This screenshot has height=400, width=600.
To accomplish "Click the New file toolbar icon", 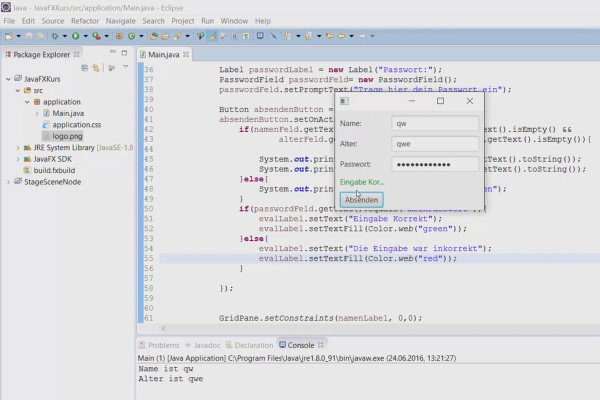I will click(x=8, y=36).
